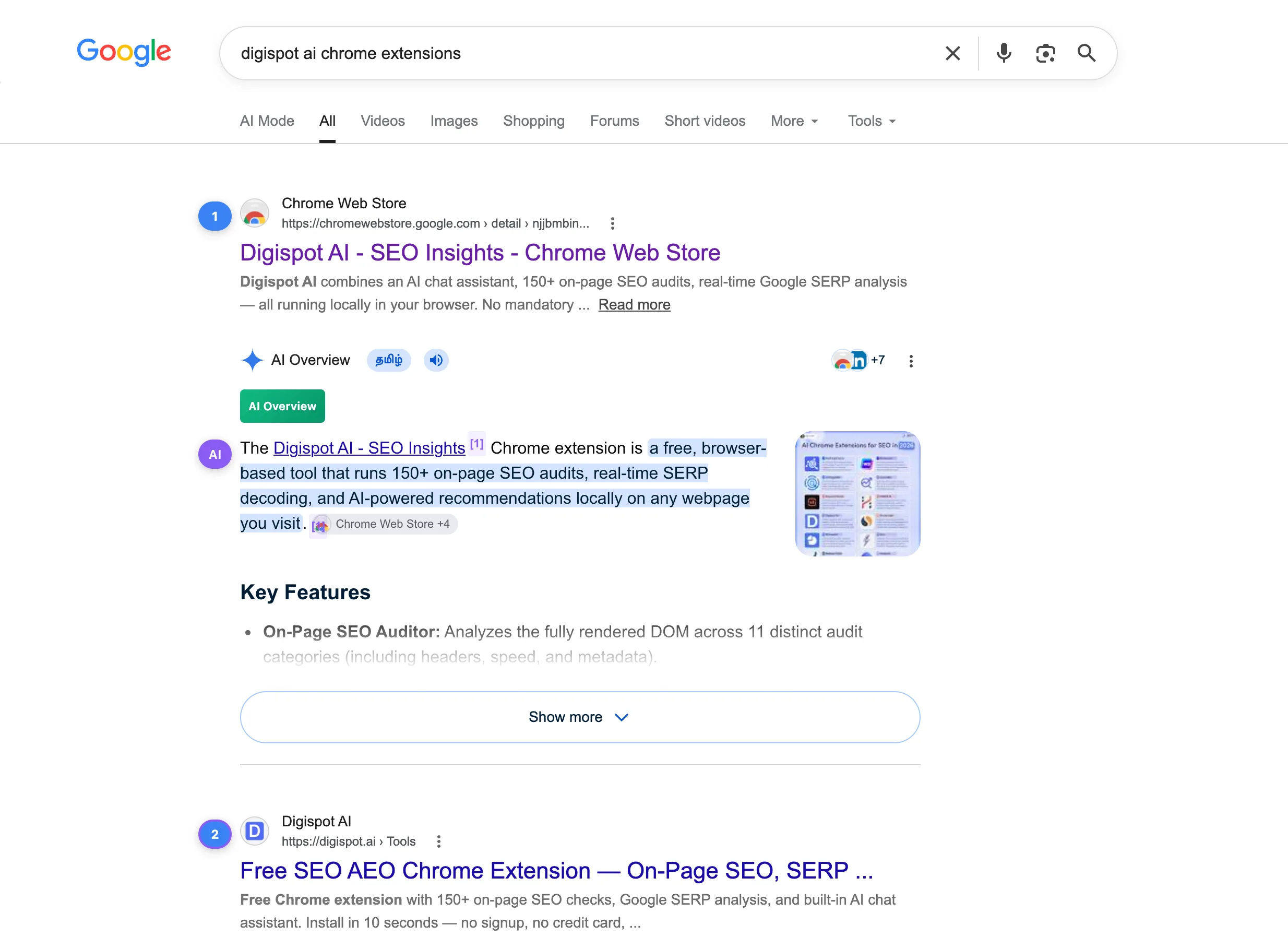Open AI Overview three-dot options menu
Screen dimensions: 1288x949
click(911, 361)
